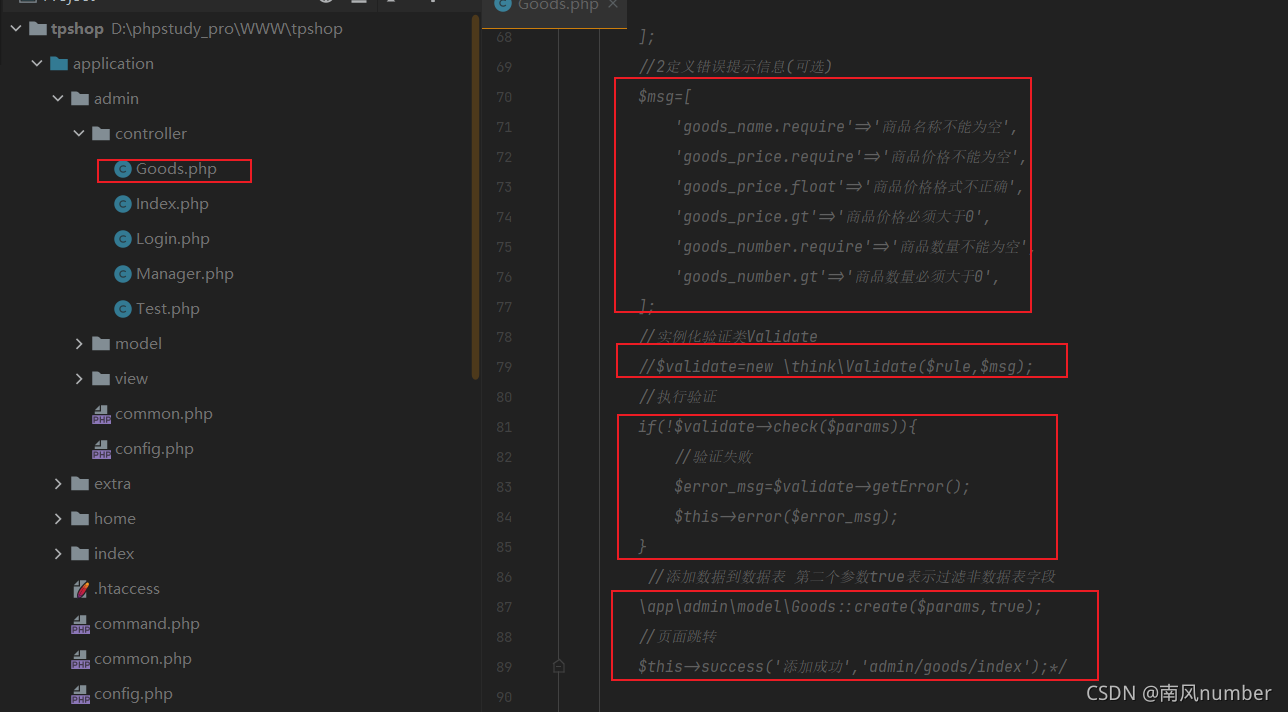
Task: Open Login.php in the project tree
Action: (173, 239)
